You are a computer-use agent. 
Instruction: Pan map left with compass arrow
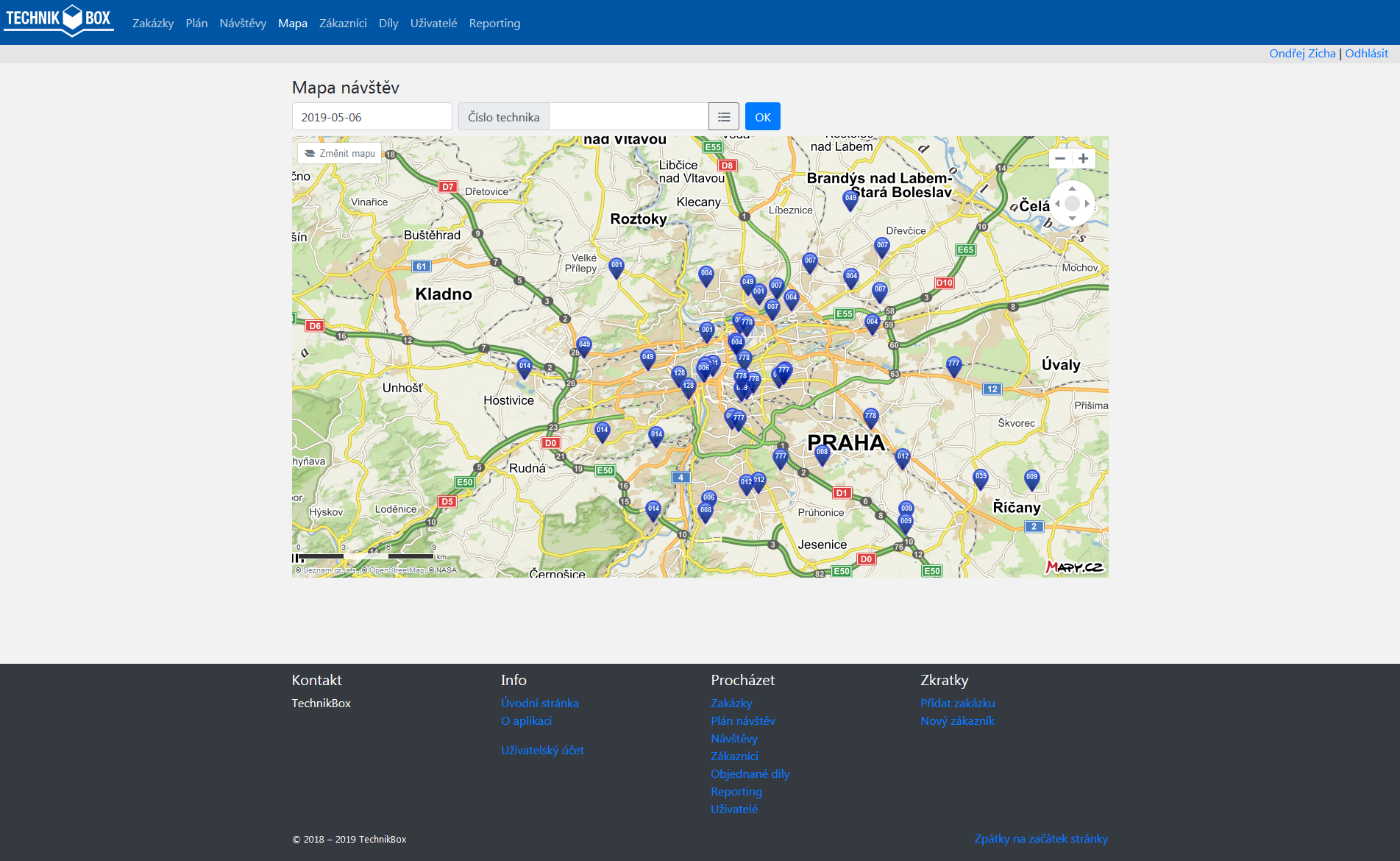pos(1057,204)
